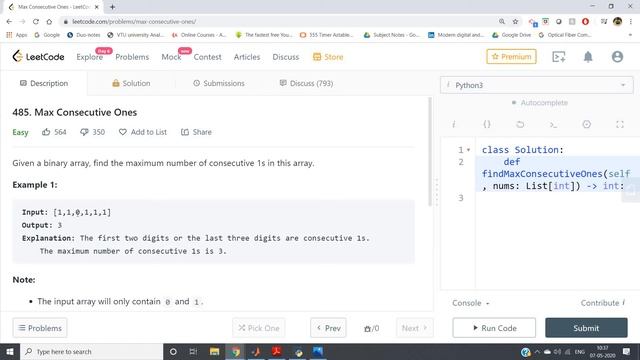Viewport: 640px width, 360px height.
Task: Open the Windows action center notifications
Action: (627, 351)
